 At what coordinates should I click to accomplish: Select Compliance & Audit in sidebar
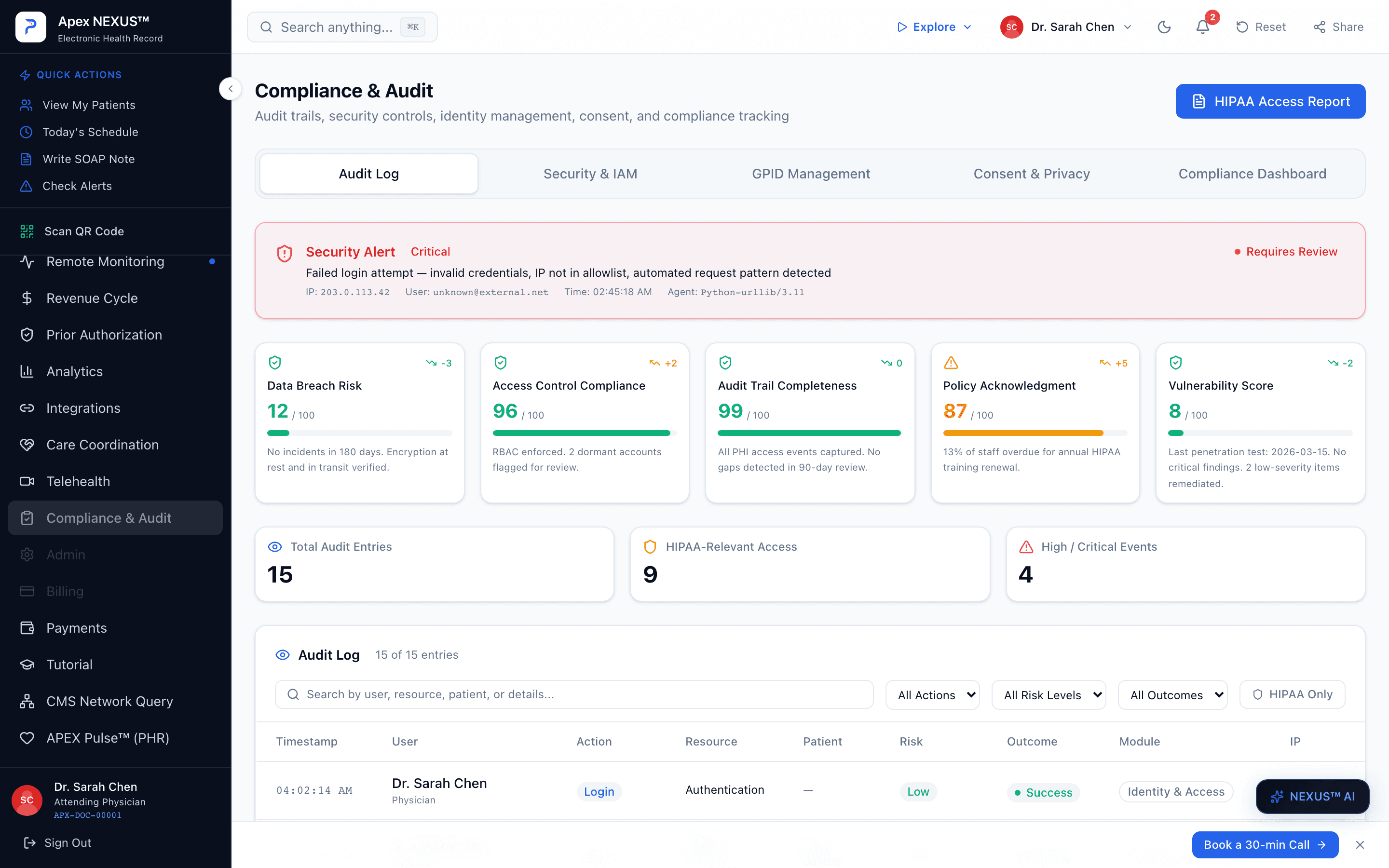[115, 518]
